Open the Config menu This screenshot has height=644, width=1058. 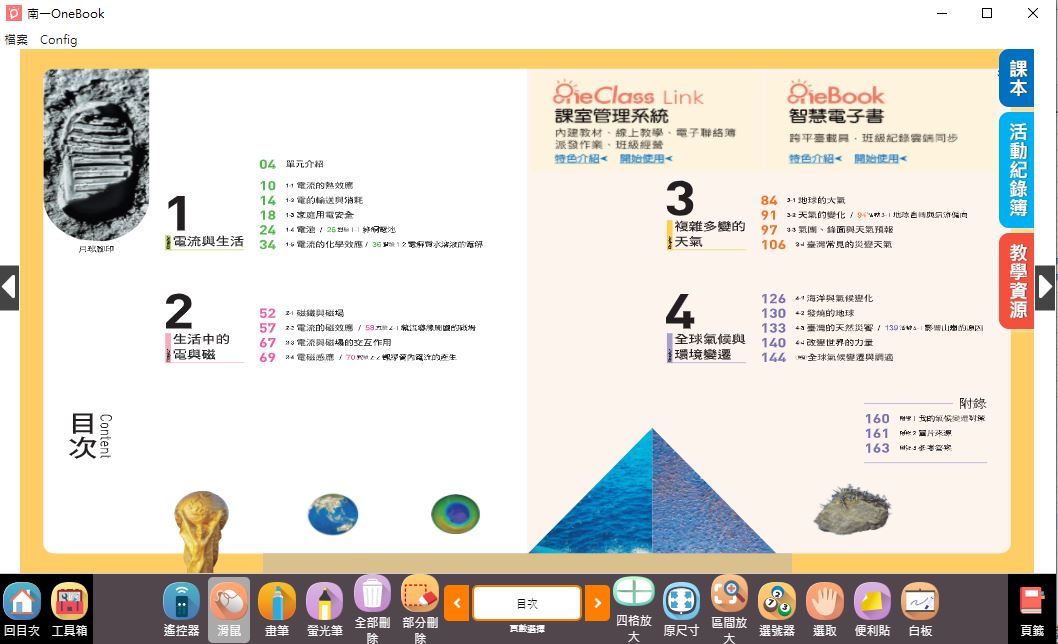pos(59,40)
